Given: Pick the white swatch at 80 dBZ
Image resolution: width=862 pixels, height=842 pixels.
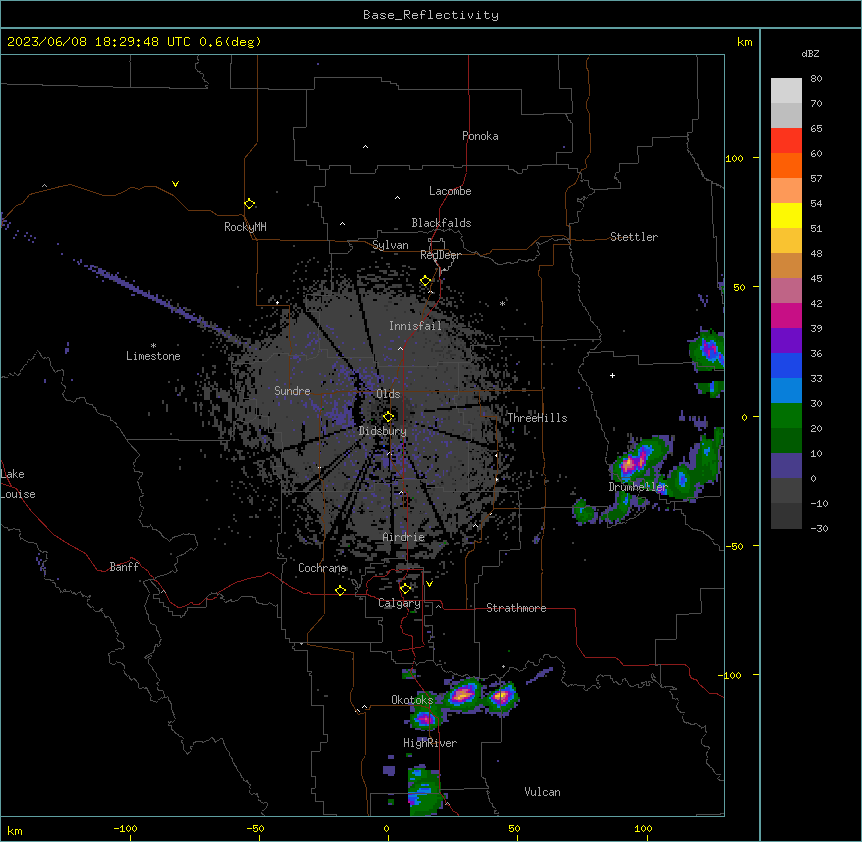Looking at the screenshot, I should click(x=786, y=91).
